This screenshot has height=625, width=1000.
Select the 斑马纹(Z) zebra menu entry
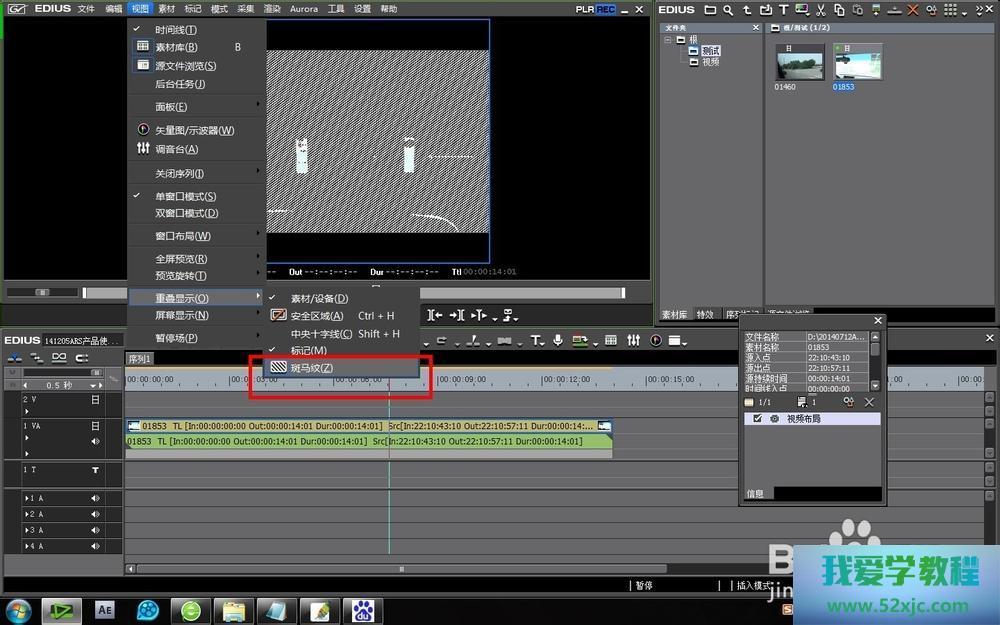point(311,368)
